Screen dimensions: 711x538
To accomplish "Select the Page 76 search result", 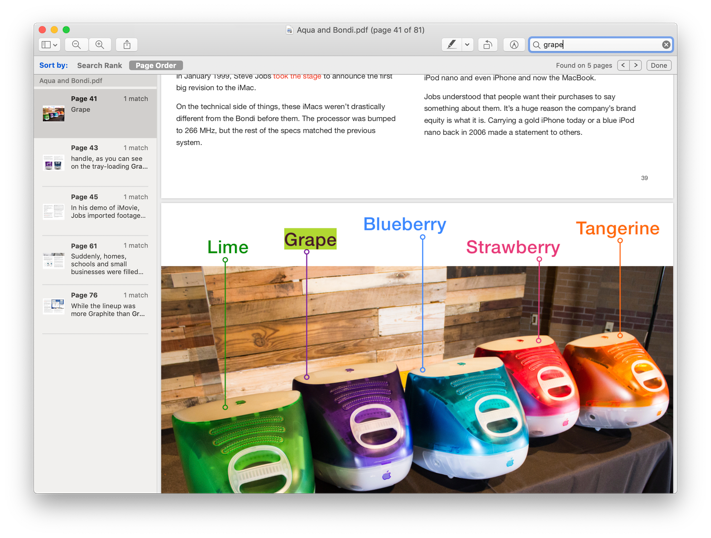I will point(95,309).
